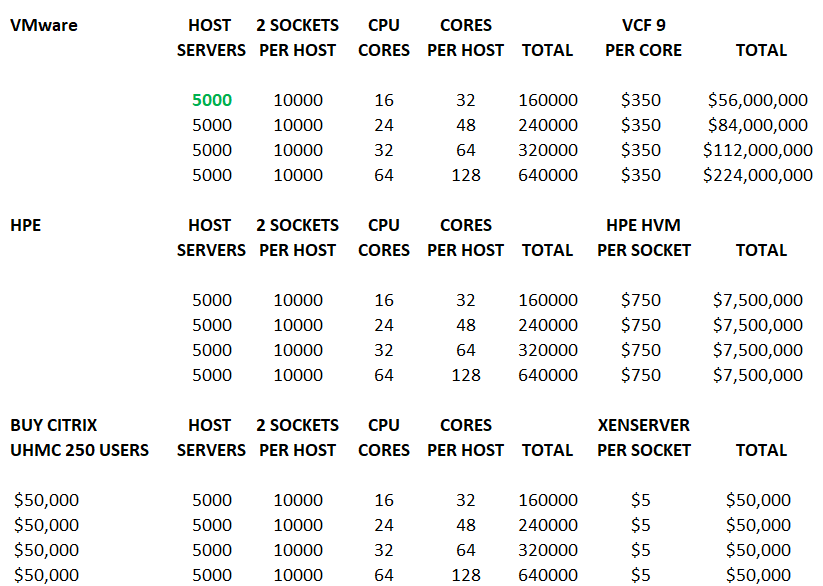This screenshot has height=586, width=823.
Task: Select $5 in Citrix 16-core row
Action: click(x=640, y=500)
